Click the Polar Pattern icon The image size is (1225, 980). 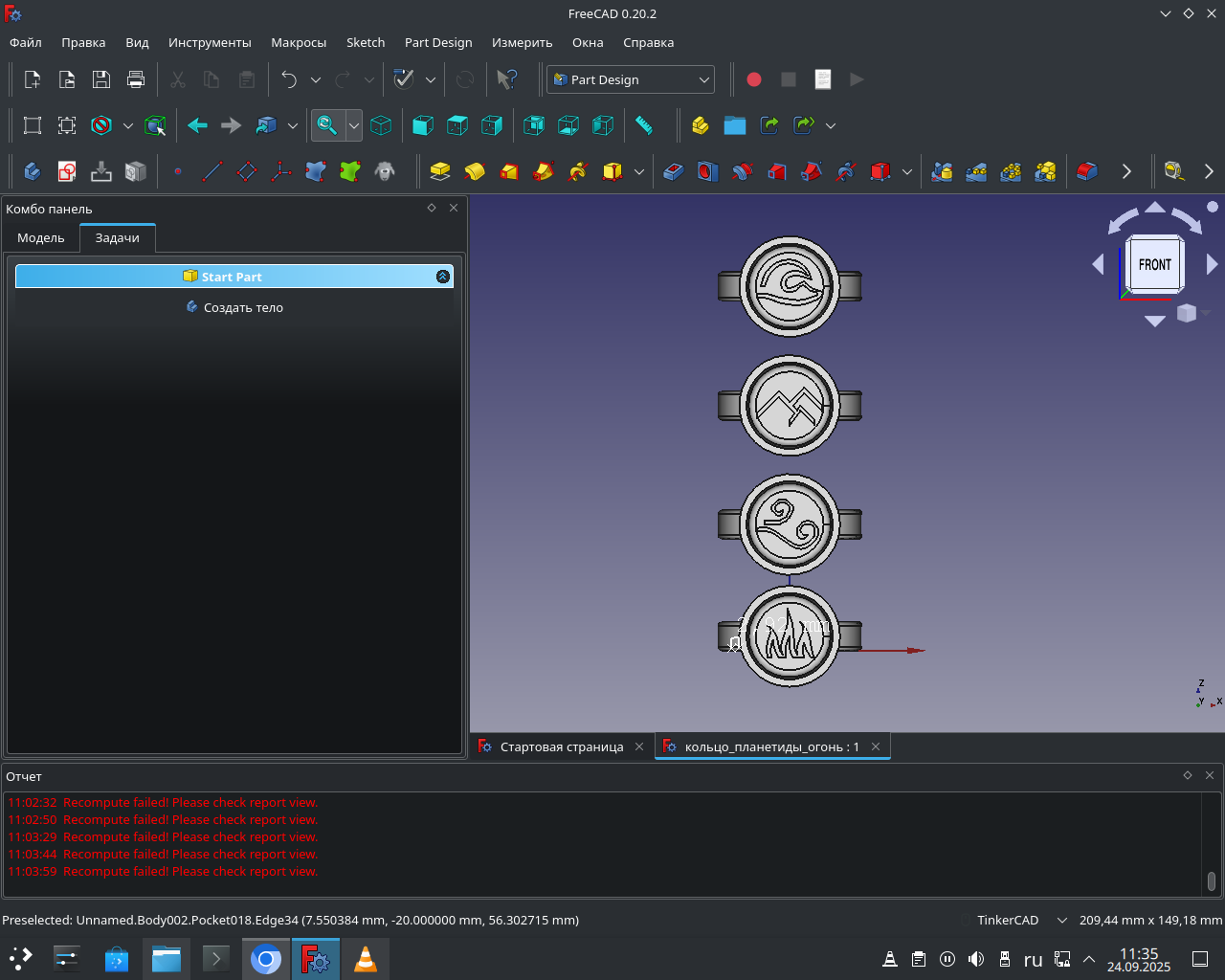[x=1011, y=171]
